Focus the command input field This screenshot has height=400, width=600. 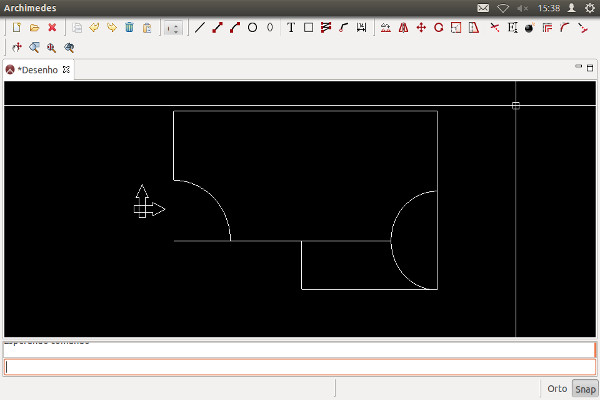(300, 367)
